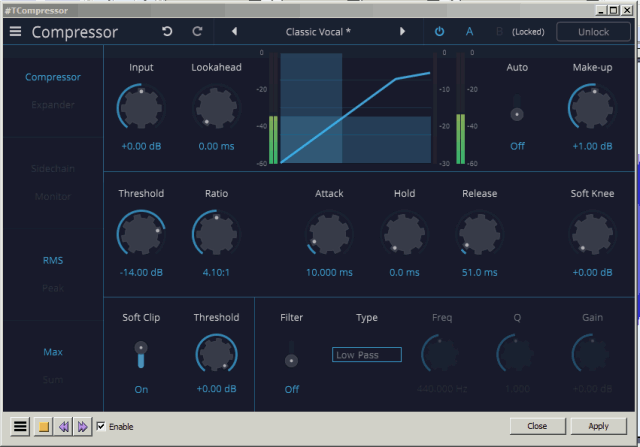Open the Classic Vocal preset name
The image size is (640, 447).
click(318, 32)
